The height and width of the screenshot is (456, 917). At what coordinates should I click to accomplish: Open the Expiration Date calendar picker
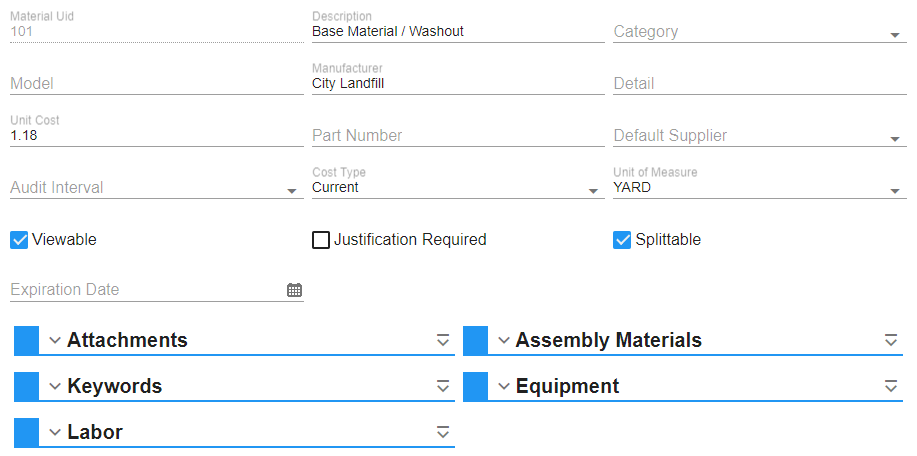pos(294,290)
